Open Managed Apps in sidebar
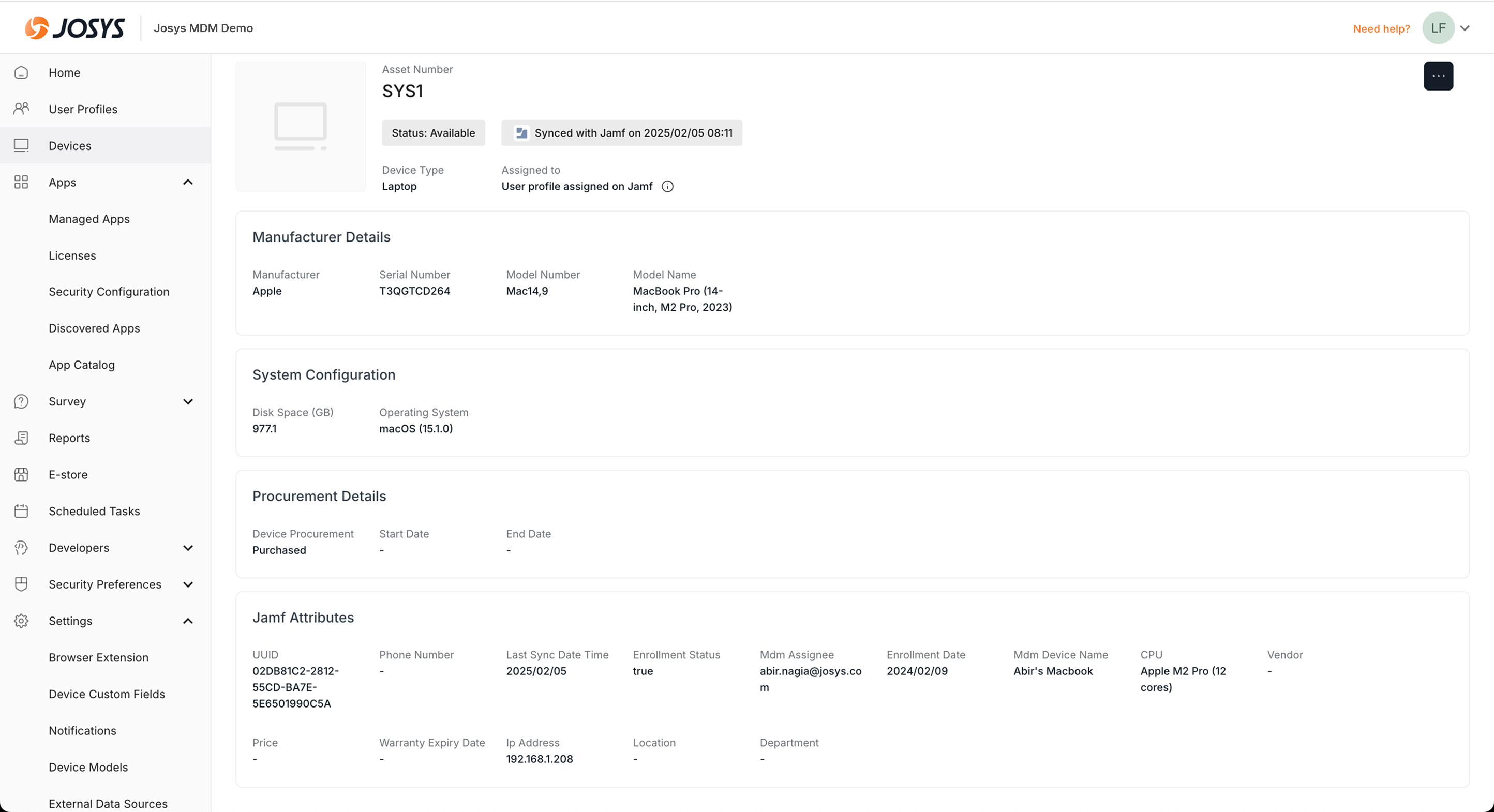This screenshot has width=1494, height=812. coord(89,219)
